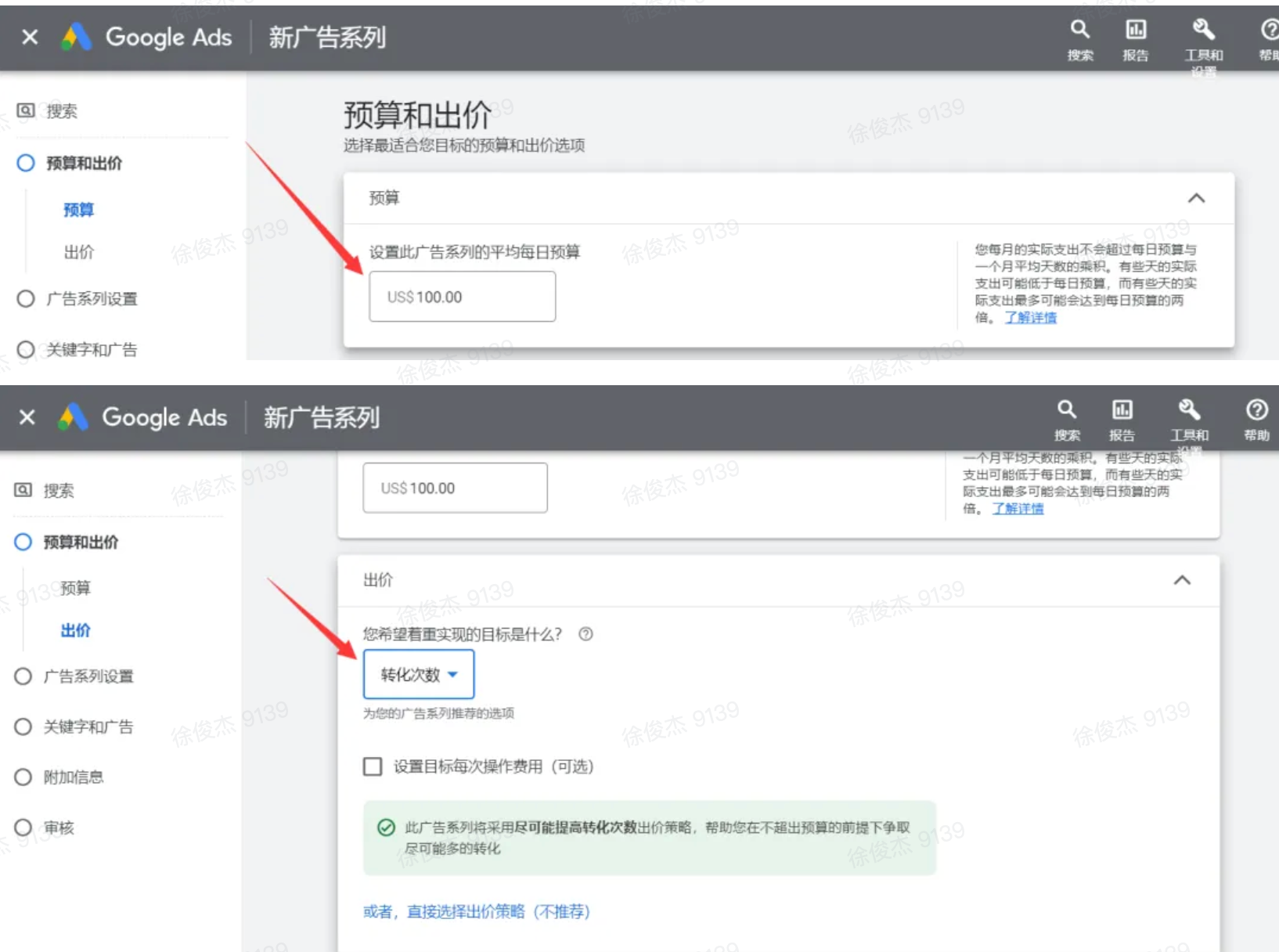1279x952 pixels.
Task: Open the 转化次数 goal dropdown
Action: click(419, 674)
